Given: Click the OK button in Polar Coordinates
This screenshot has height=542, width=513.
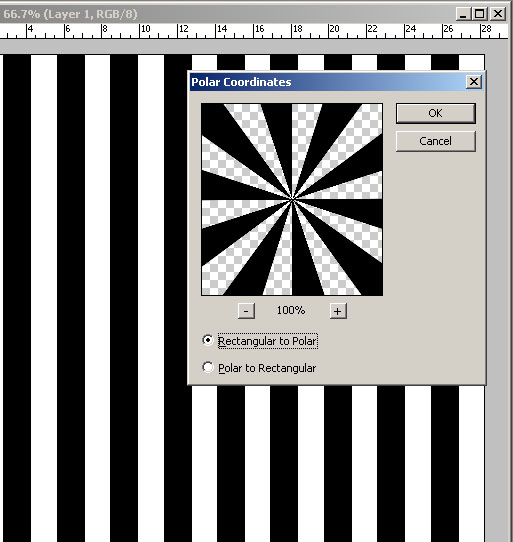Looking at the screenshot, I should 436,113.
